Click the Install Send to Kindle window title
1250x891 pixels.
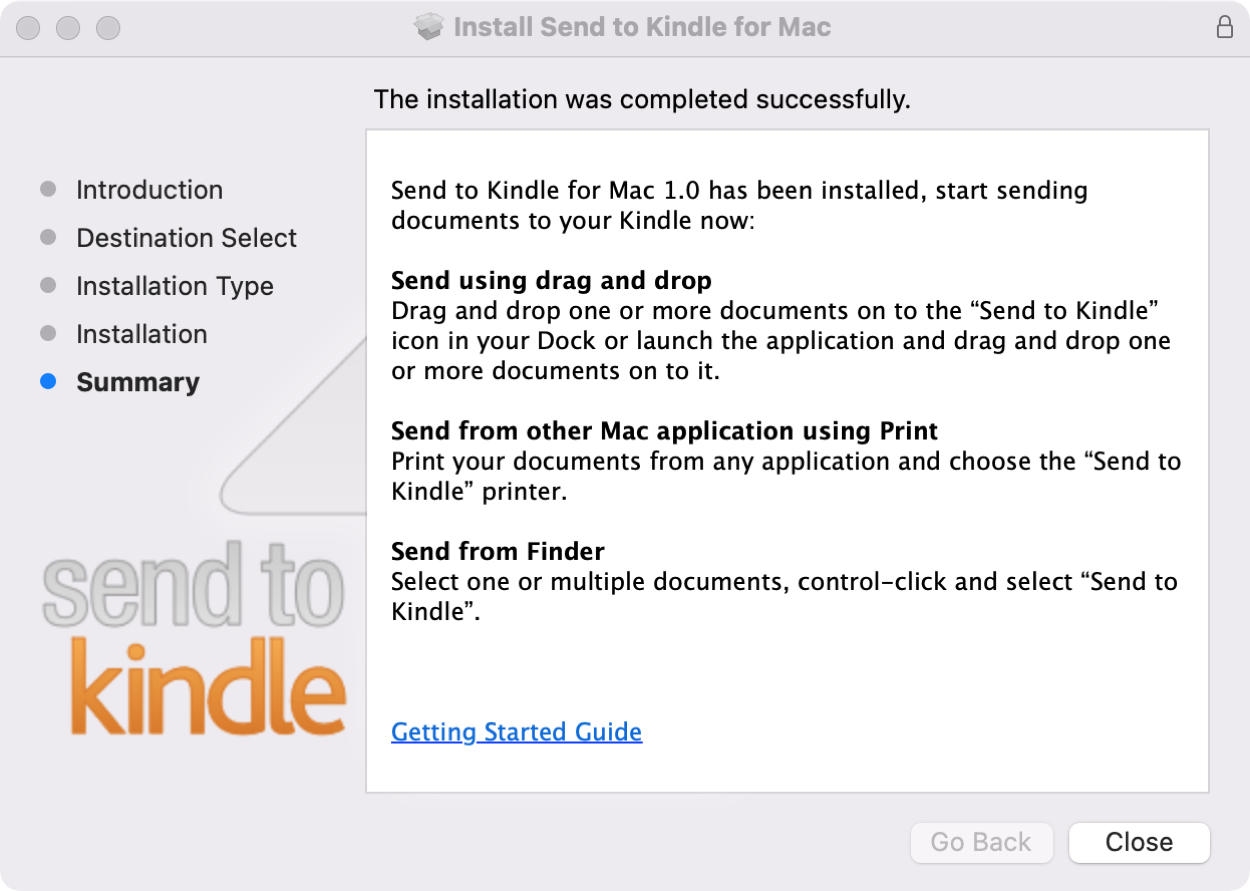642,27
